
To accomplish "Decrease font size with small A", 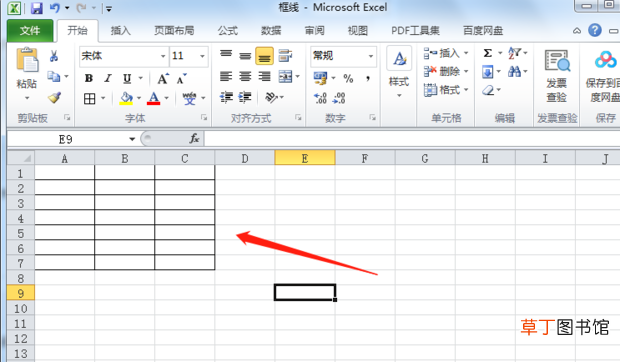I will tap(181, 79).
